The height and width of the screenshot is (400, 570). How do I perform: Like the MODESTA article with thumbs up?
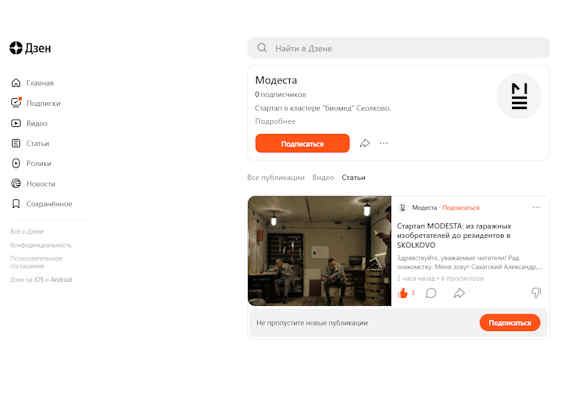point(403,293)
